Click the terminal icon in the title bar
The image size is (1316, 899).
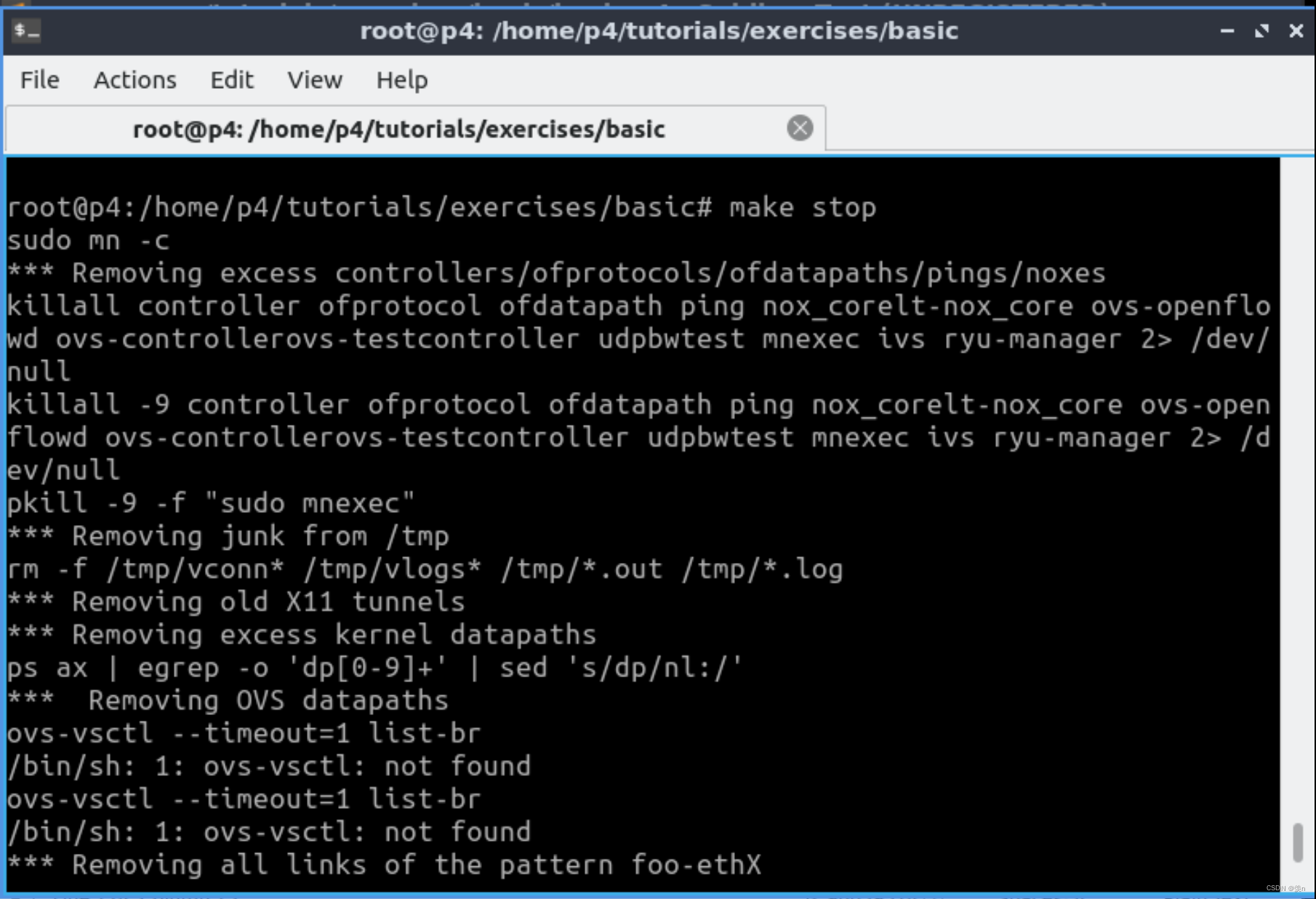[27, 31]
